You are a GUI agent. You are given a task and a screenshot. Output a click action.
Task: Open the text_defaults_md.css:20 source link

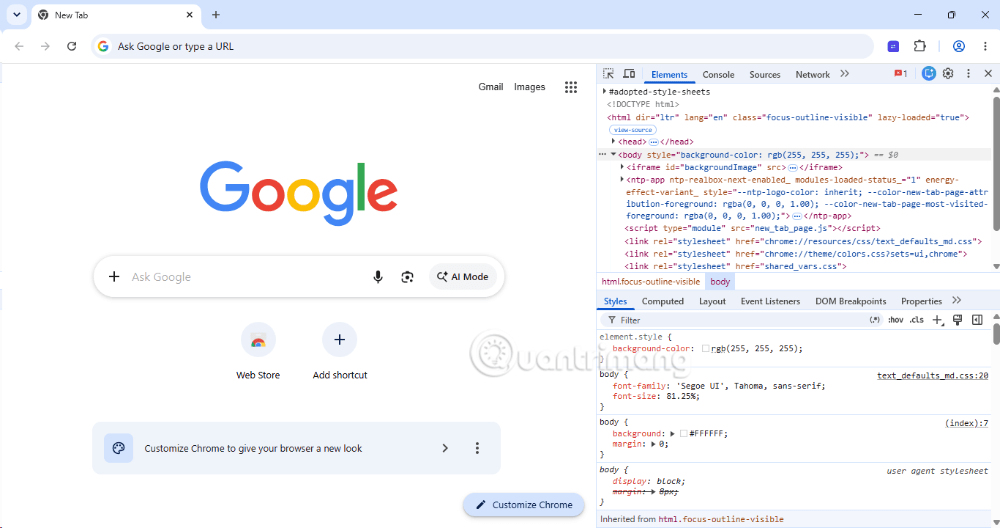point(932,376)
